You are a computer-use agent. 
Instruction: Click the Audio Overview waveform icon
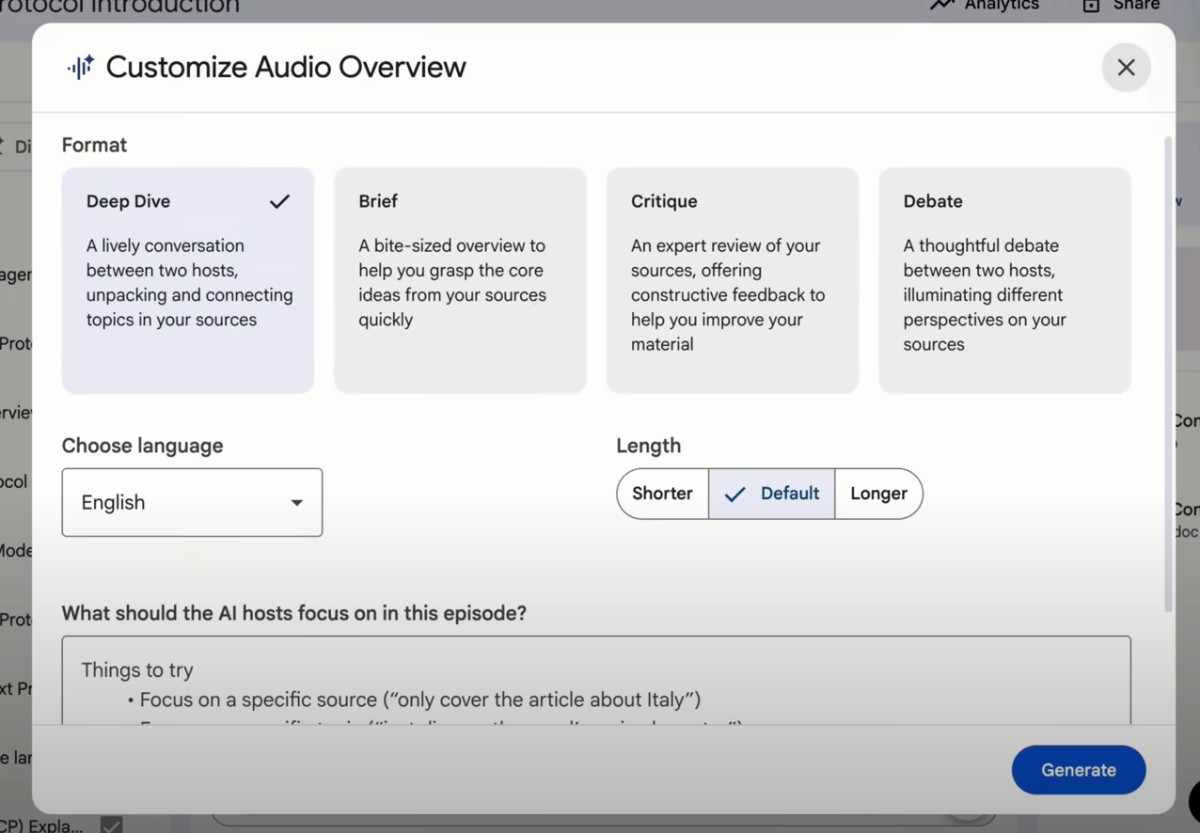(80, 67)
